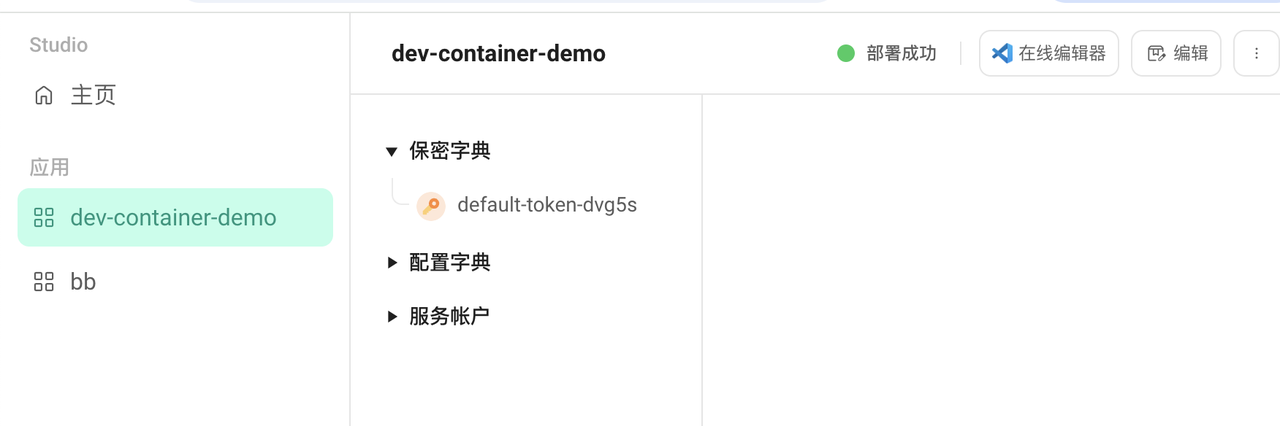Viewport: 1280px width, 426px height.
Task: Select the default-token-dvg5s secret name
Action: [x=547, y=205]
